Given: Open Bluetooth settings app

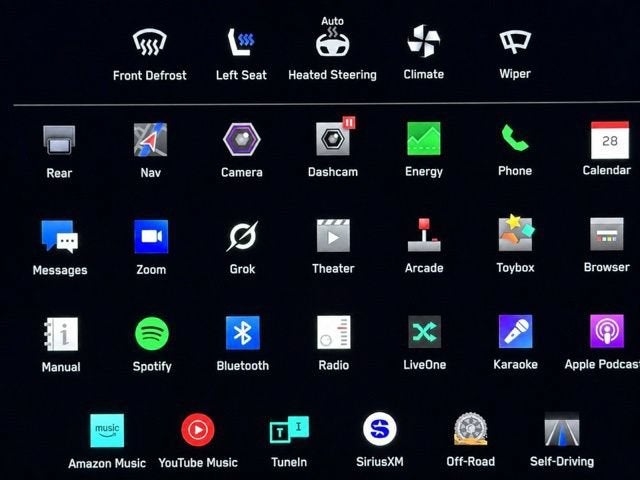Looking at the screenshot, I should click(x=243, y=333).
